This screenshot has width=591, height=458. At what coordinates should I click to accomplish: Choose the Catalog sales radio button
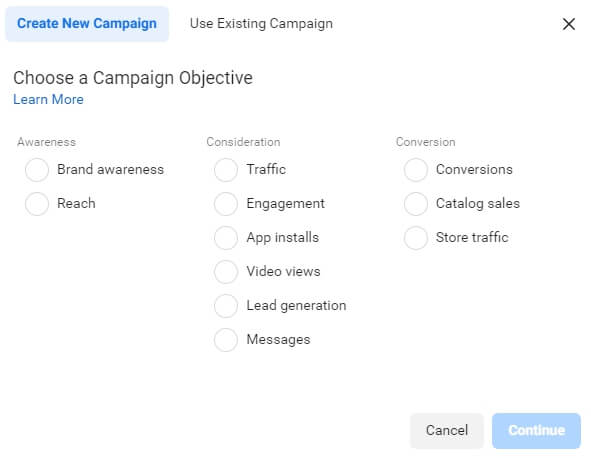pos(416,204)
